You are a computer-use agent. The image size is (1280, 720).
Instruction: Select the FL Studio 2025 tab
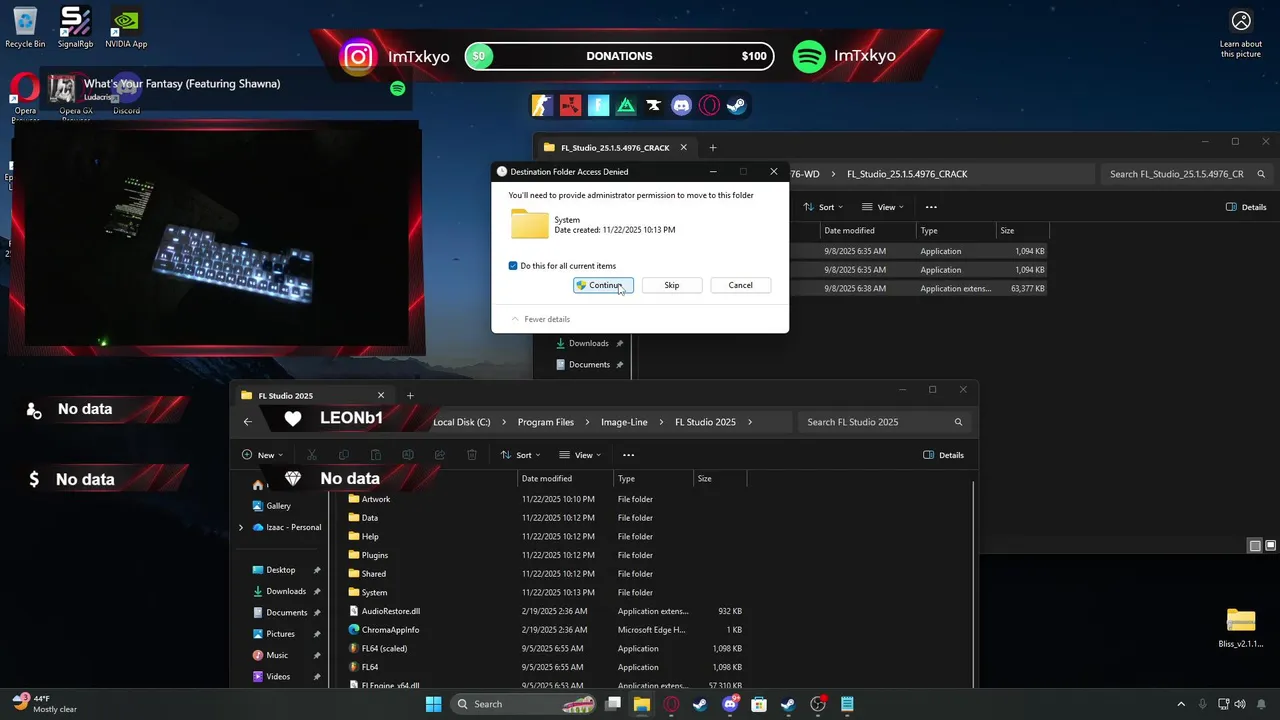click(312, 396)
